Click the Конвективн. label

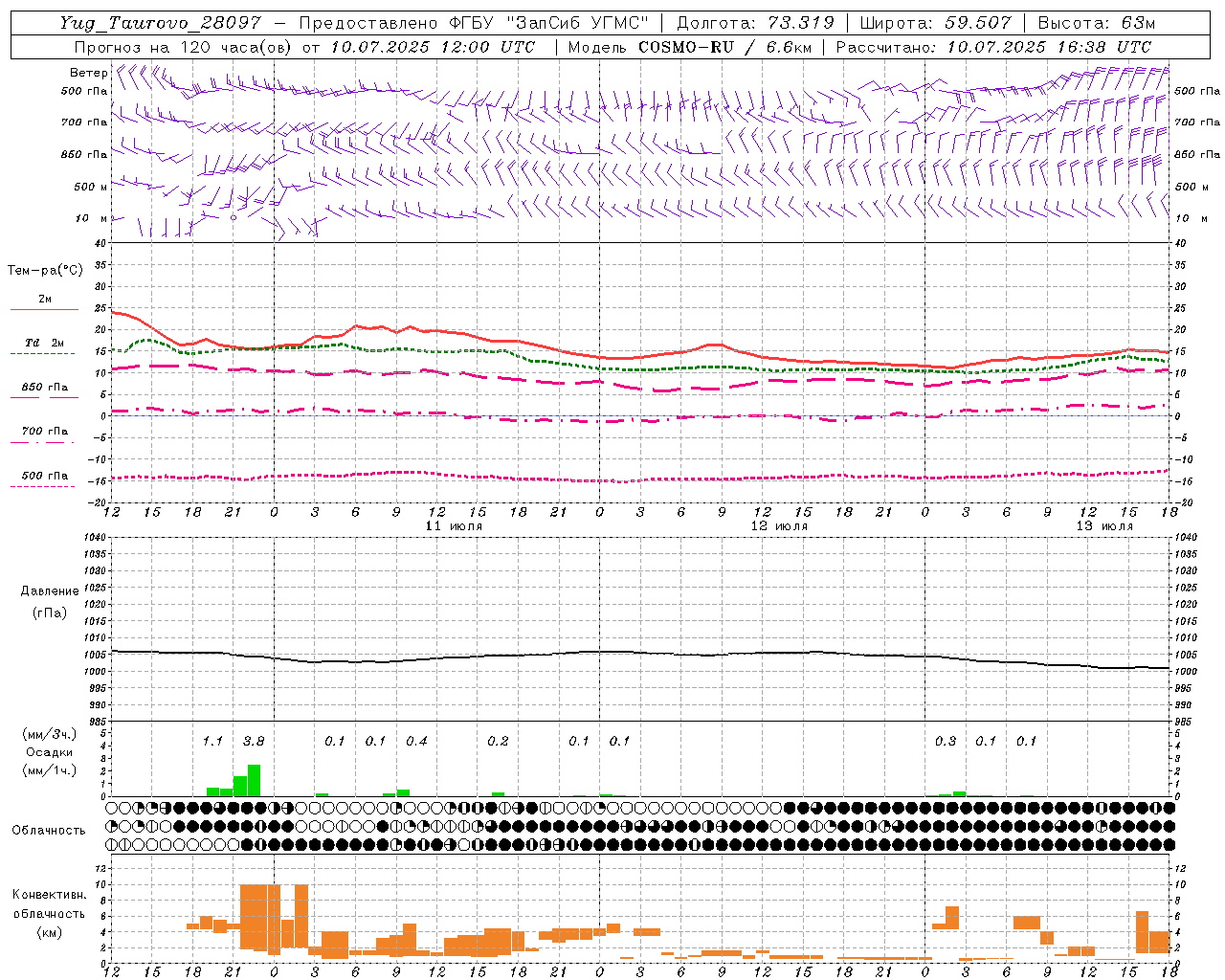[50, 895]
